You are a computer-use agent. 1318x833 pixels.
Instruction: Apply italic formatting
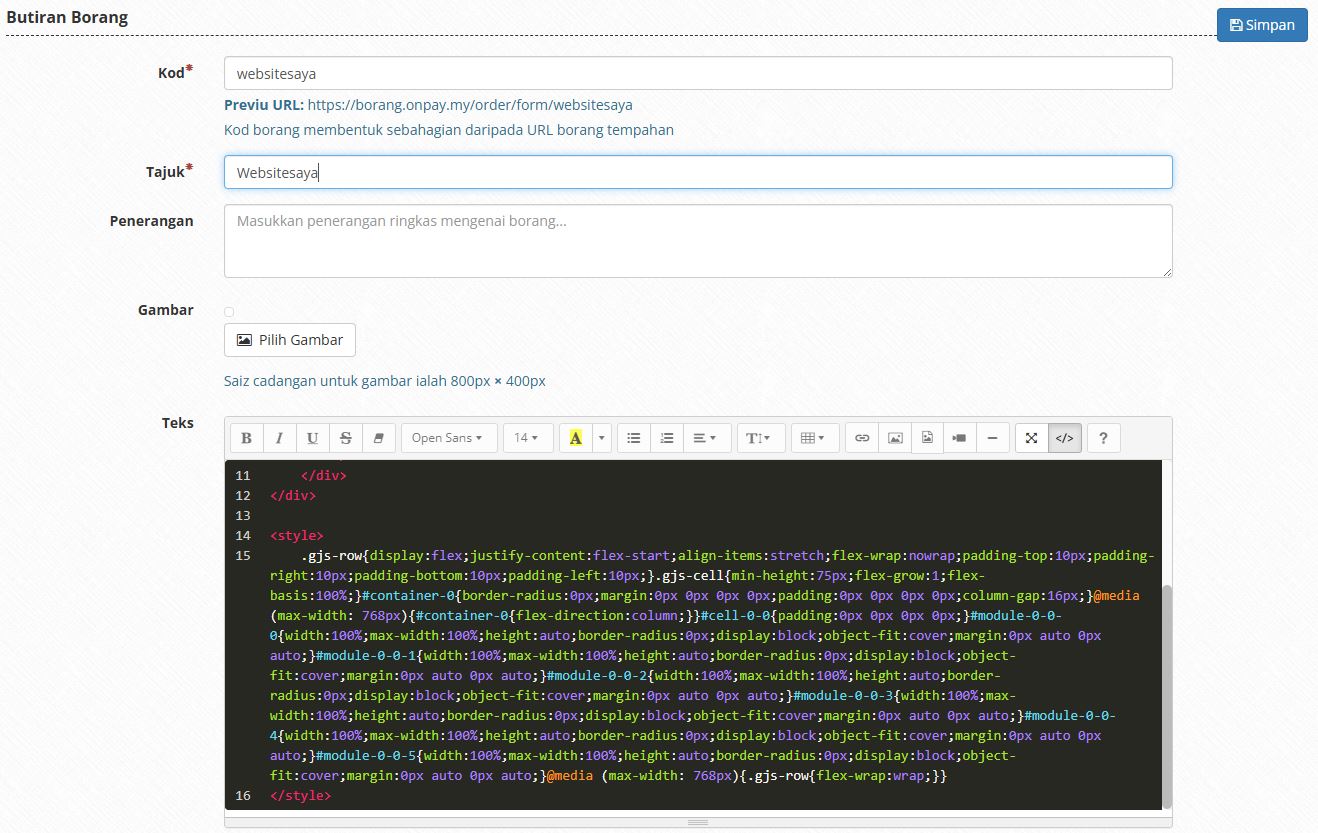[279, 437]
